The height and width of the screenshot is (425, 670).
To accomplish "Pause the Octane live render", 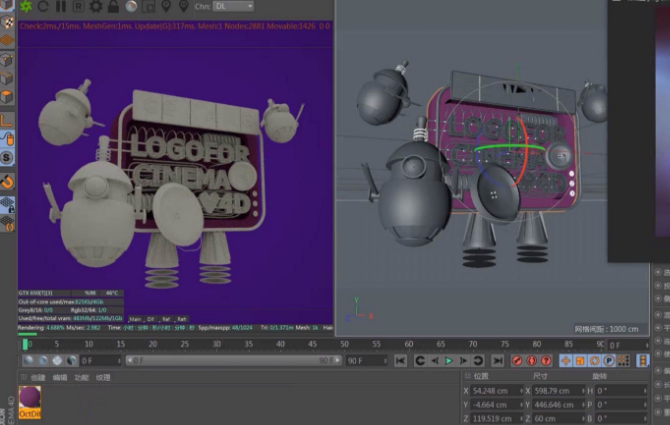I will click(x=60, y=6).
